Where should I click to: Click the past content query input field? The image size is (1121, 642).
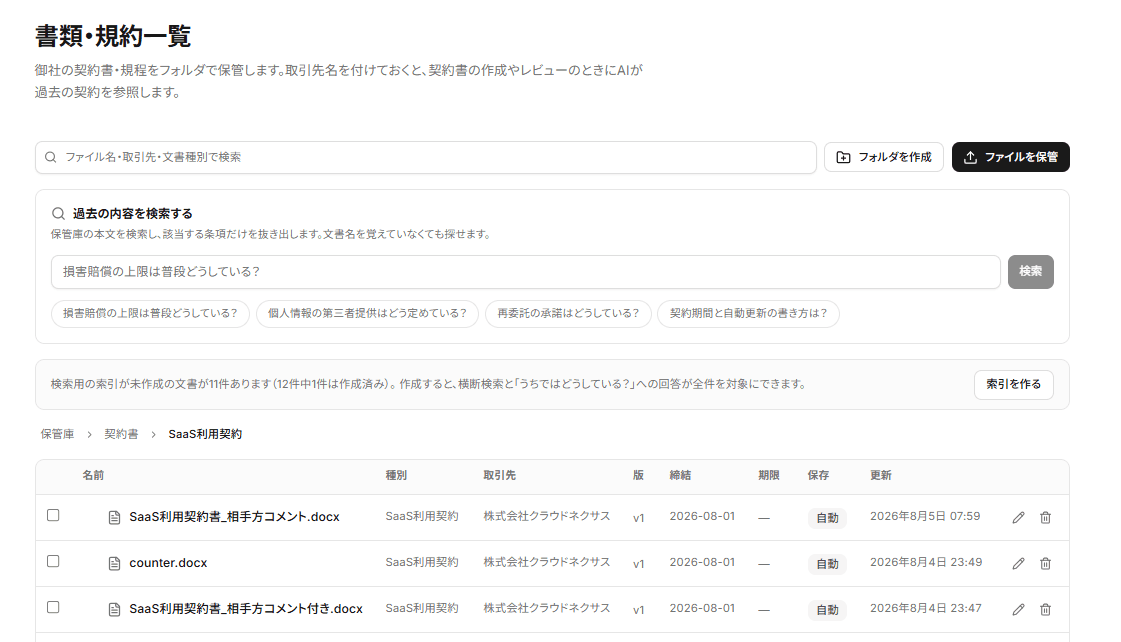point(525,272)
